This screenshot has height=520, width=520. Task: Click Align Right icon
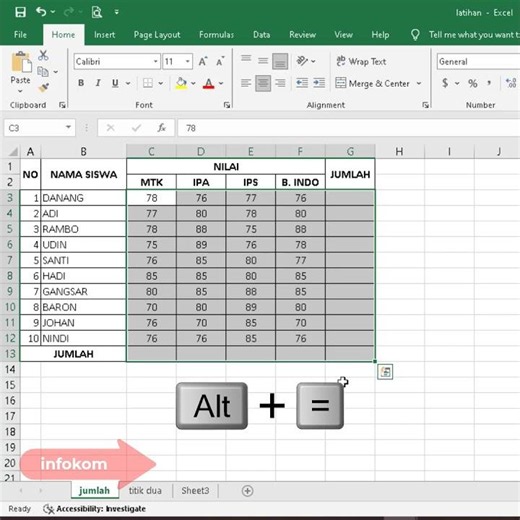tap(280, 83)
